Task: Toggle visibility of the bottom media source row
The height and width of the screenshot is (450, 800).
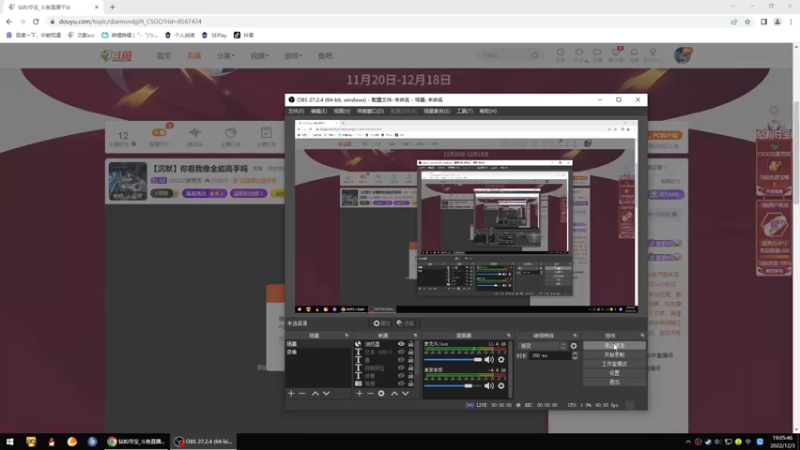Action: coord(401,383)
